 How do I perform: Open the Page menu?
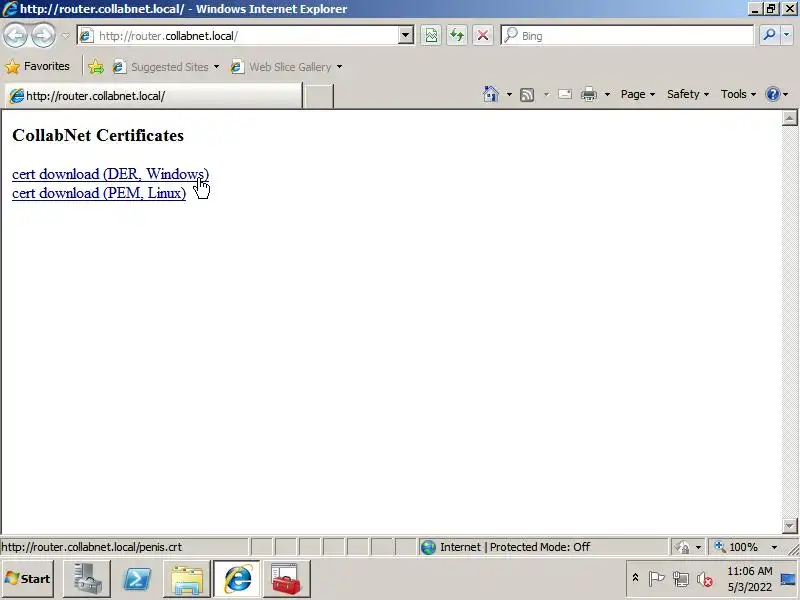(638, 94)
